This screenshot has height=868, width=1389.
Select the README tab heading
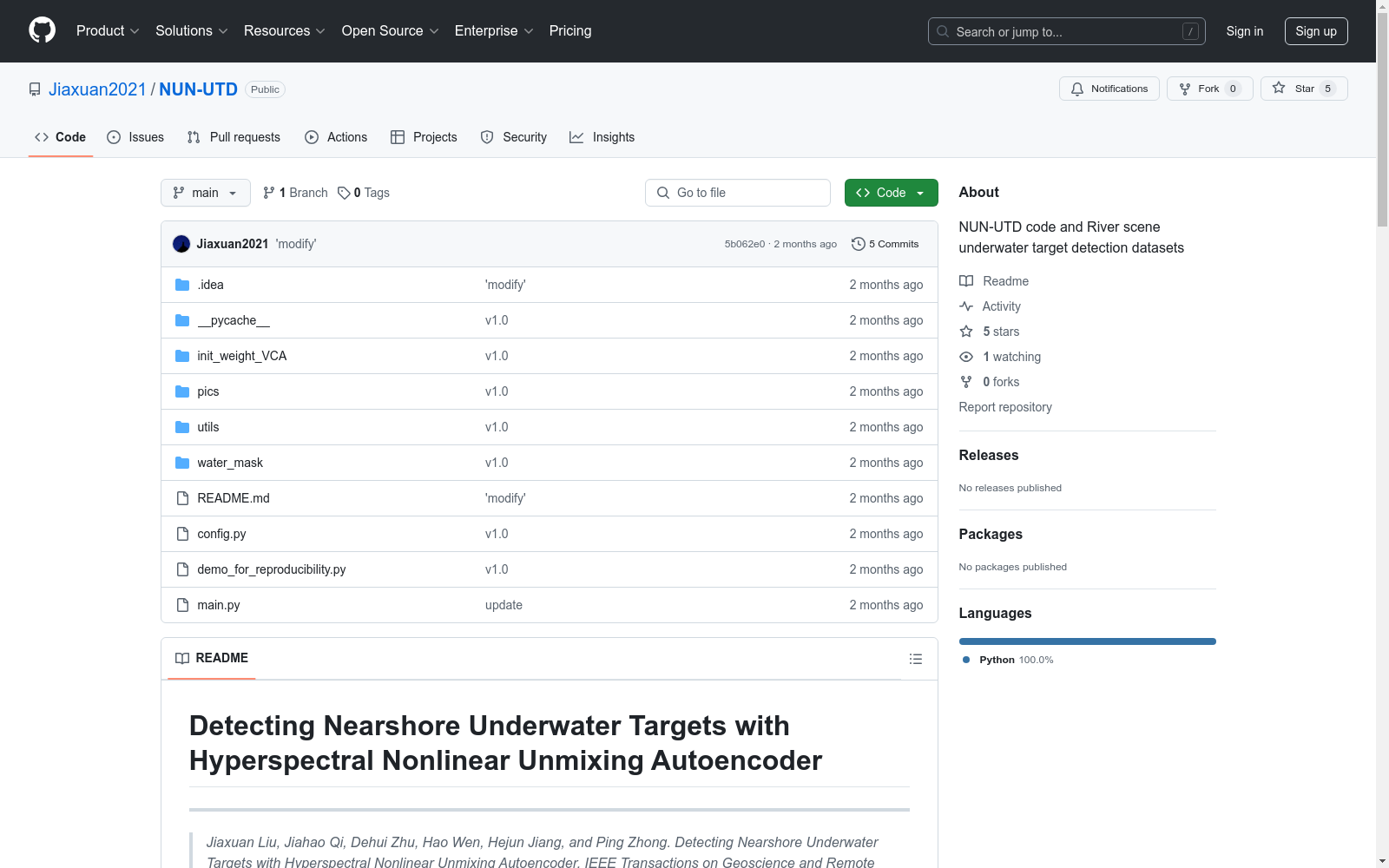pyautogui.click(x=212, y=658)
